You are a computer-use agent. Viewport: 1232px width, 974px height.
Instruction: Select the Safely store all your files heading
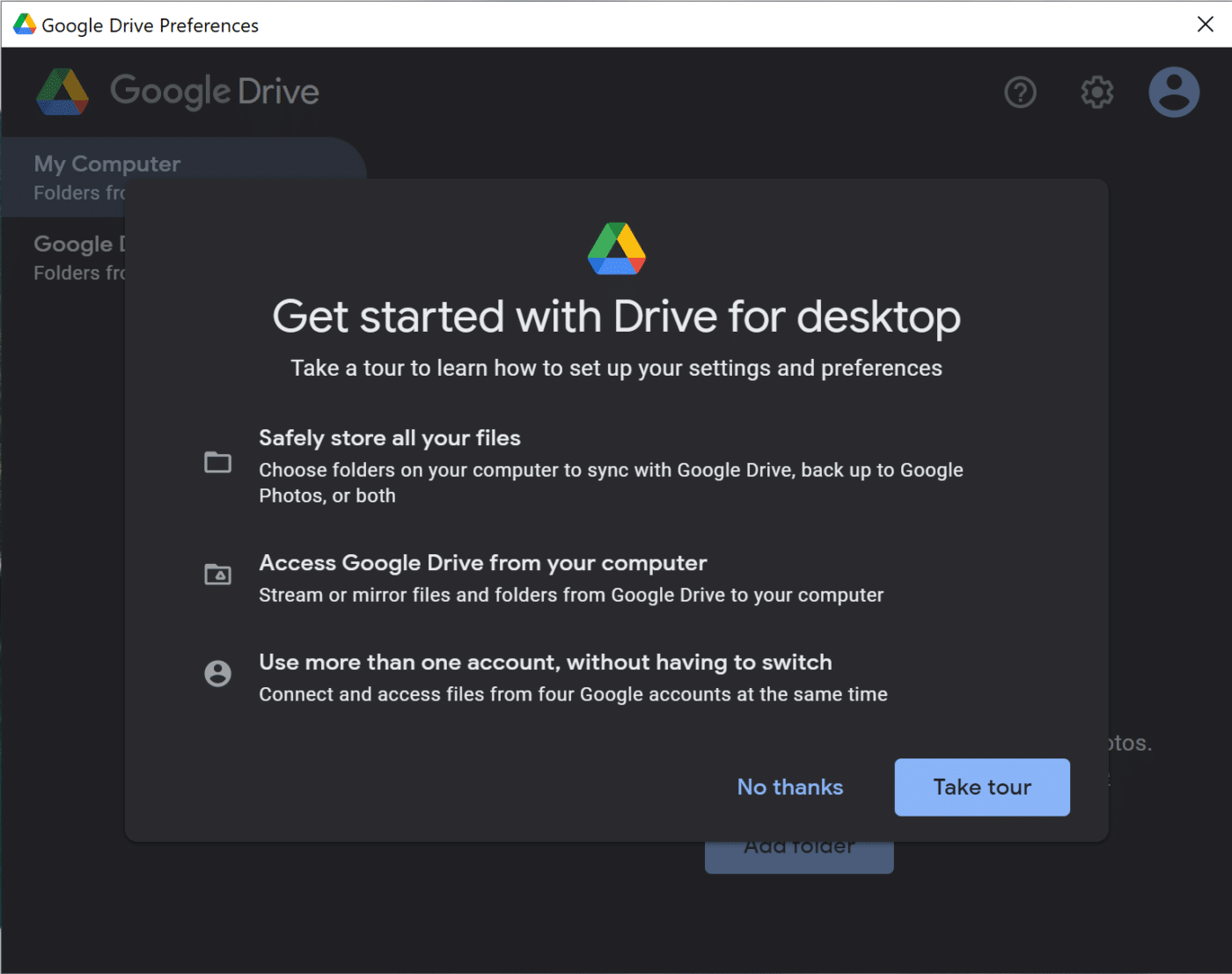[x=389, y=437]
